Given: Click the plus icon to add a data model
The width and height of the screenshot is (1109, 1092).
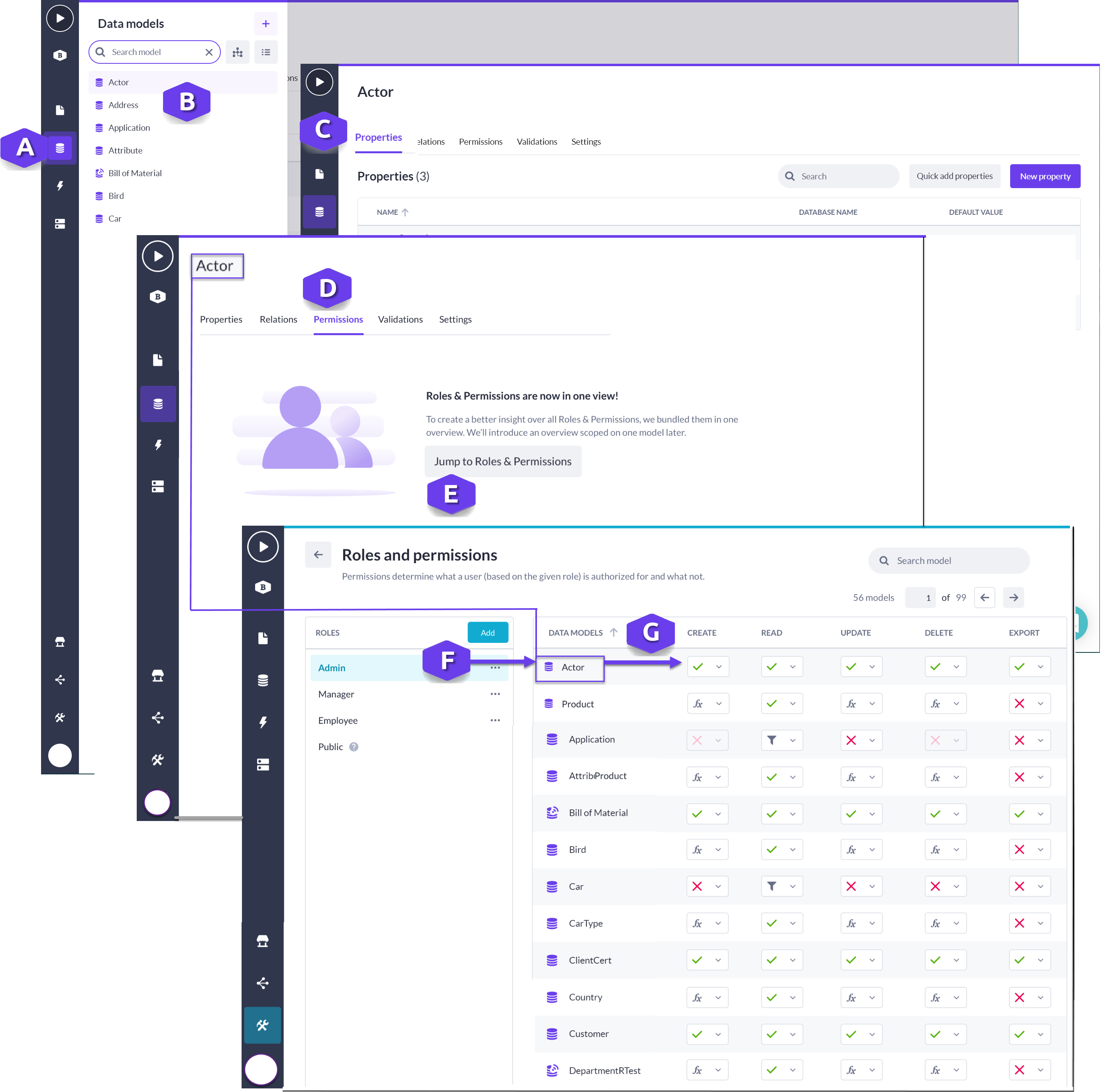Looking at the screenshot, I should click(x=265, y=24).
